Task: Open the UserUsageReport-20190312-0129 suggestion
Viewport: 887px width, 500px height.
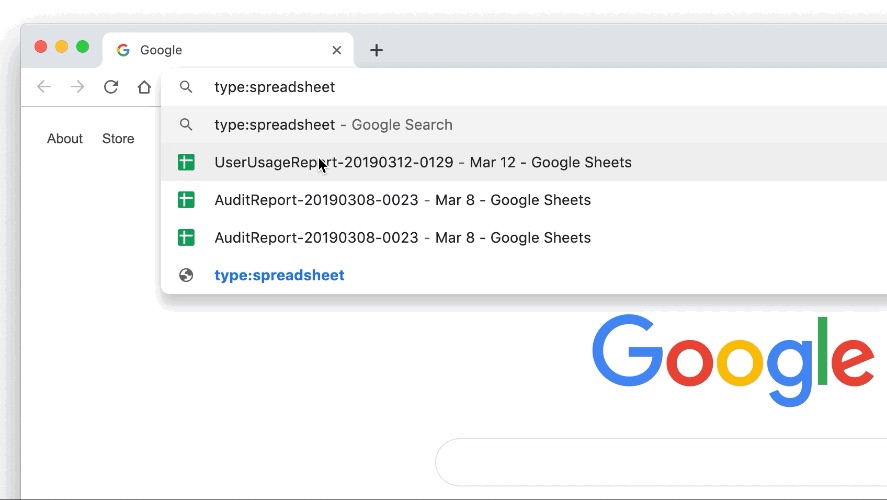Action: [x=422, y=162]
